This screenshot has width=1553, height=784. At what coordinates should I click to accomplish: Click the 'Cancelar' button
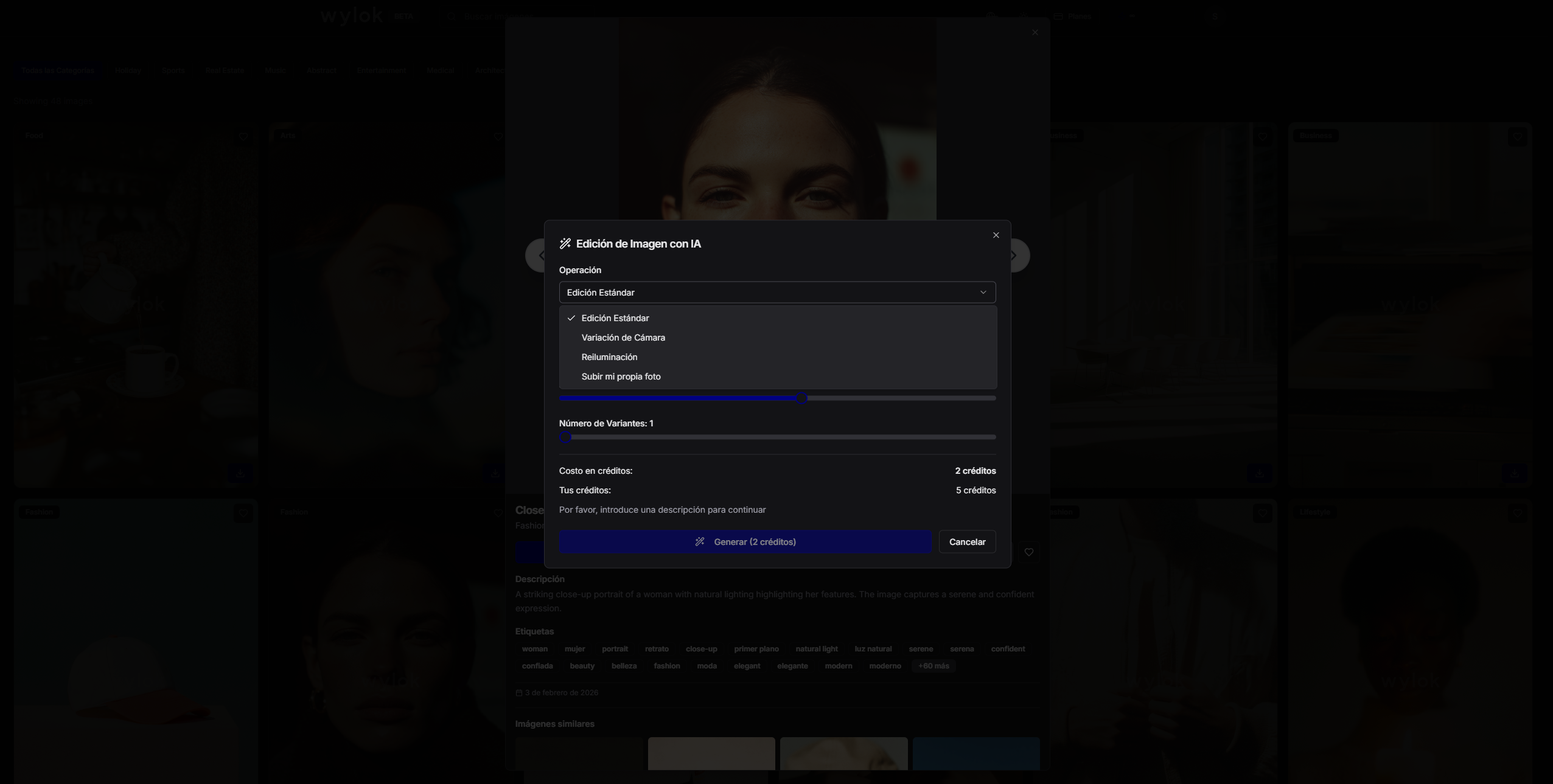tap(967, 541)
